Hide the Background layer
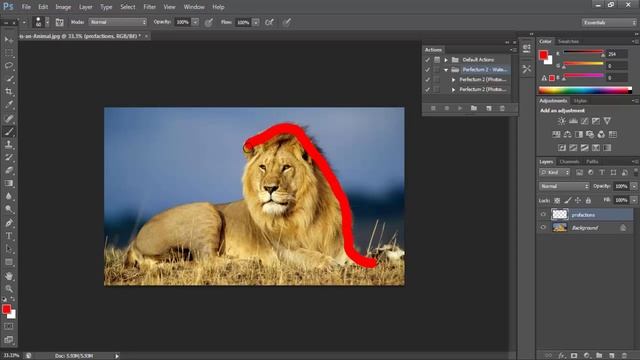This screenshot has height=360, width=640. pos(543,227)
